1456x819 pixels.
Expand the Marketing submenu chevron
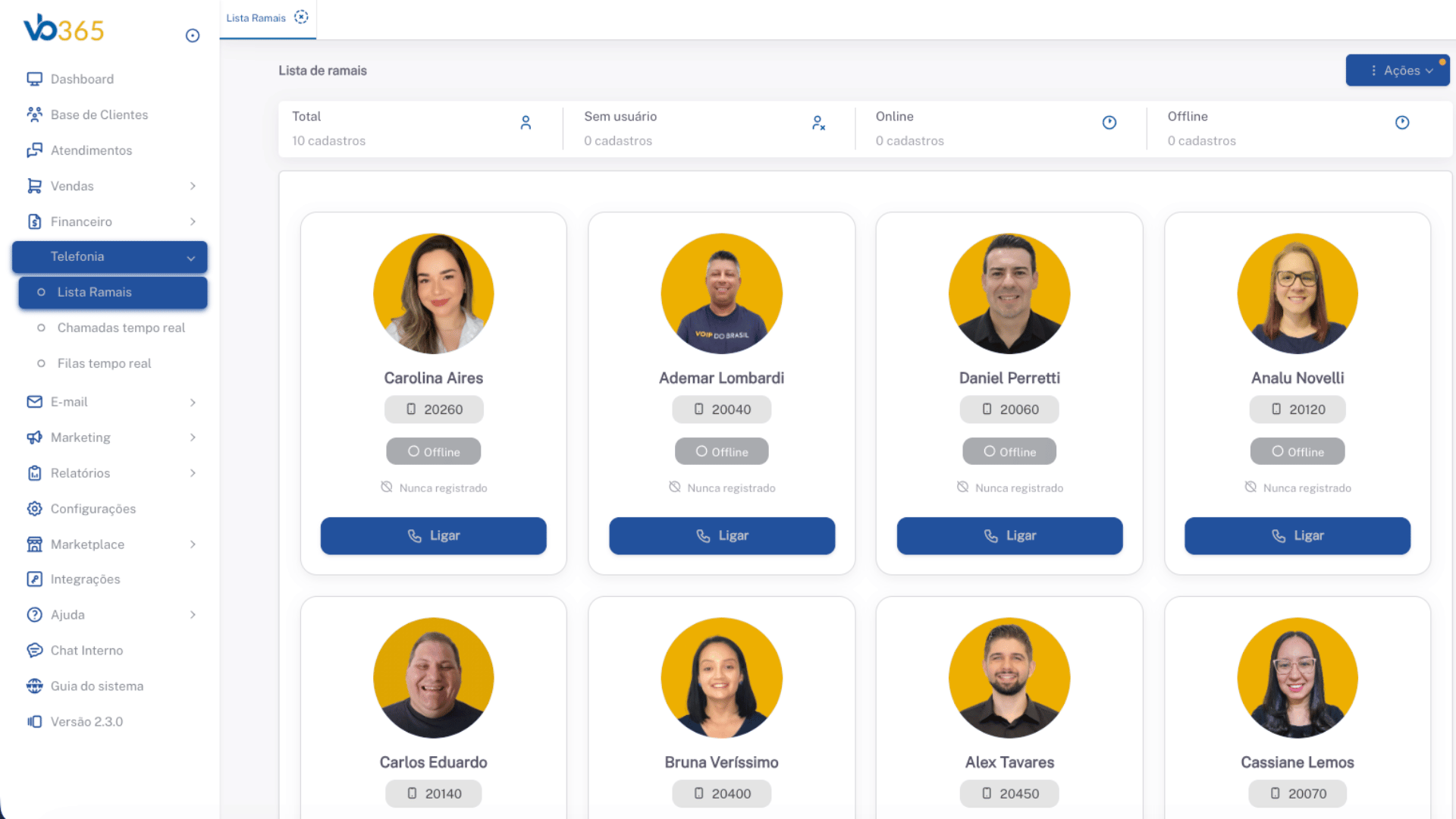tap(193, 438)
